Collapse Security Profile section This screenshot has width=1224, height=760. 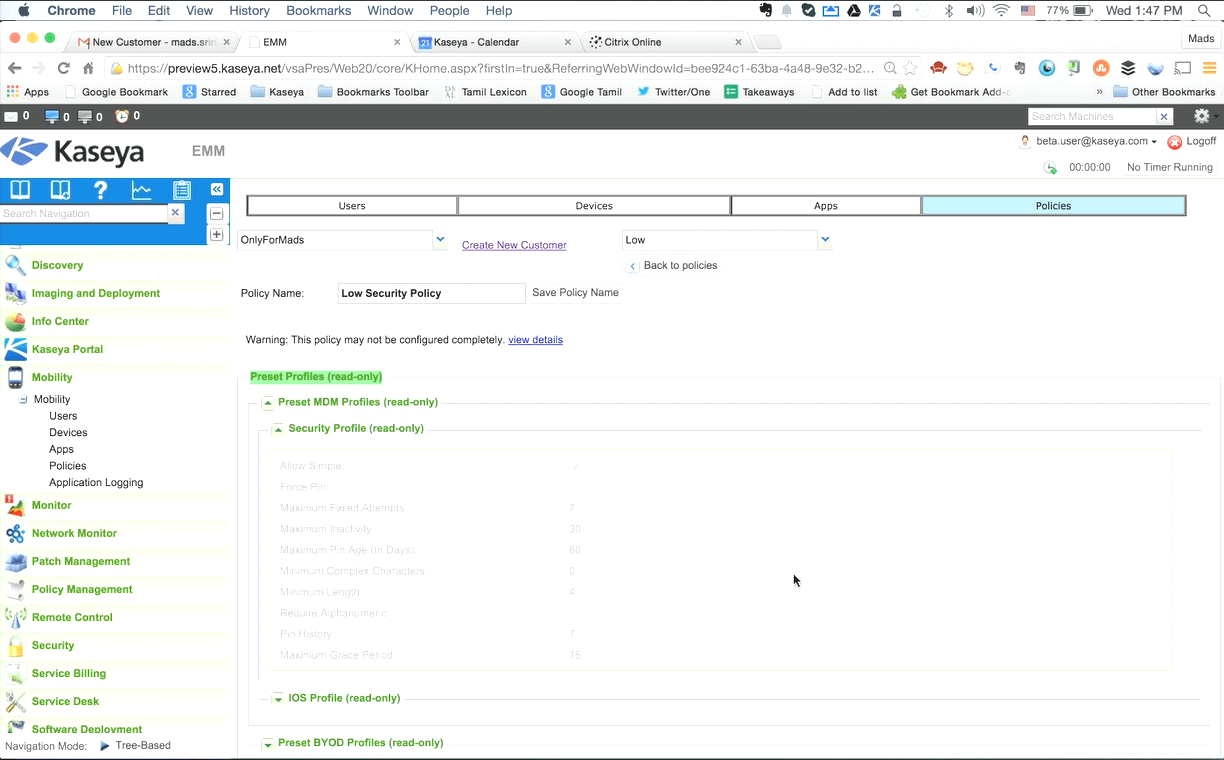point(278,429)
